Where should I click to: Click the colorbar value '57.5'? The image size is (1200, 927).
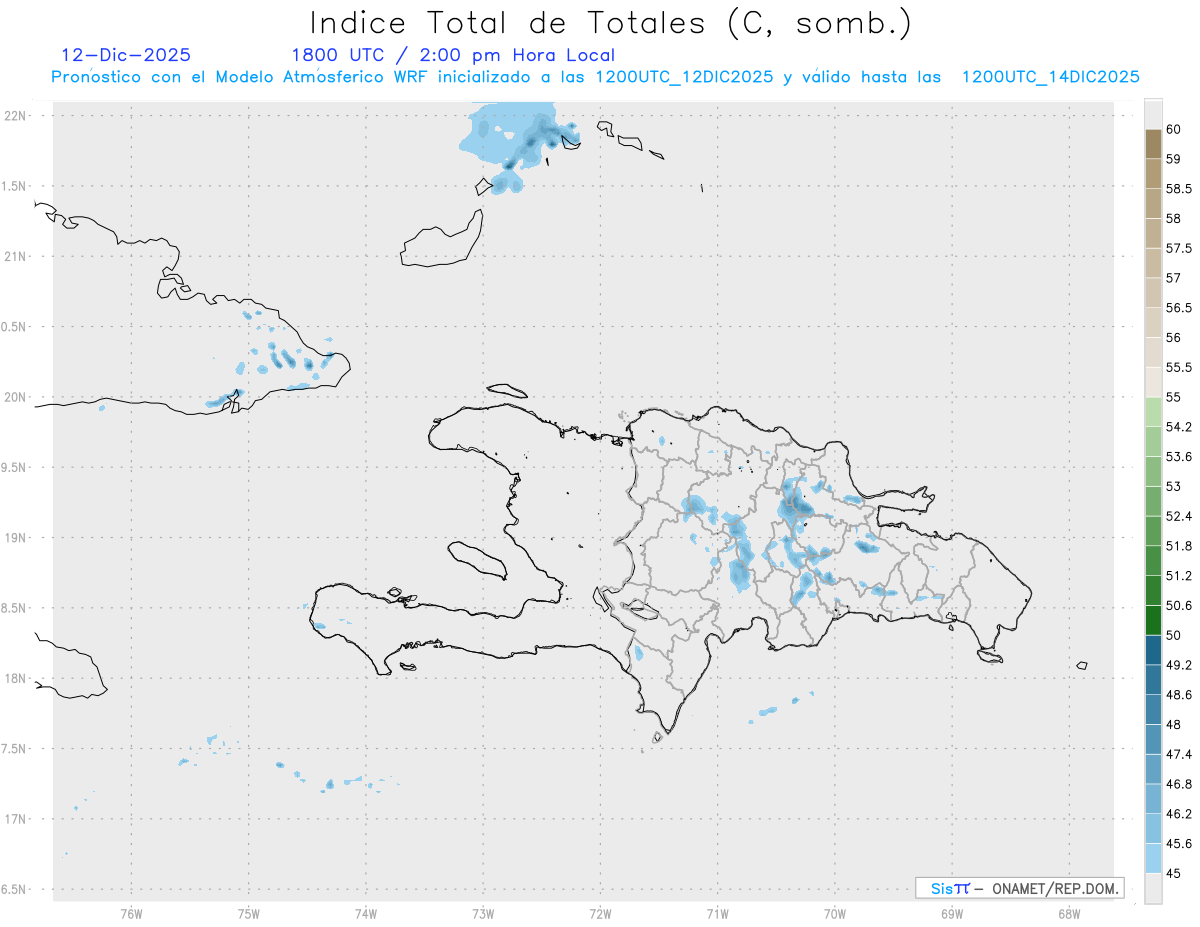tap(1178, 248)
